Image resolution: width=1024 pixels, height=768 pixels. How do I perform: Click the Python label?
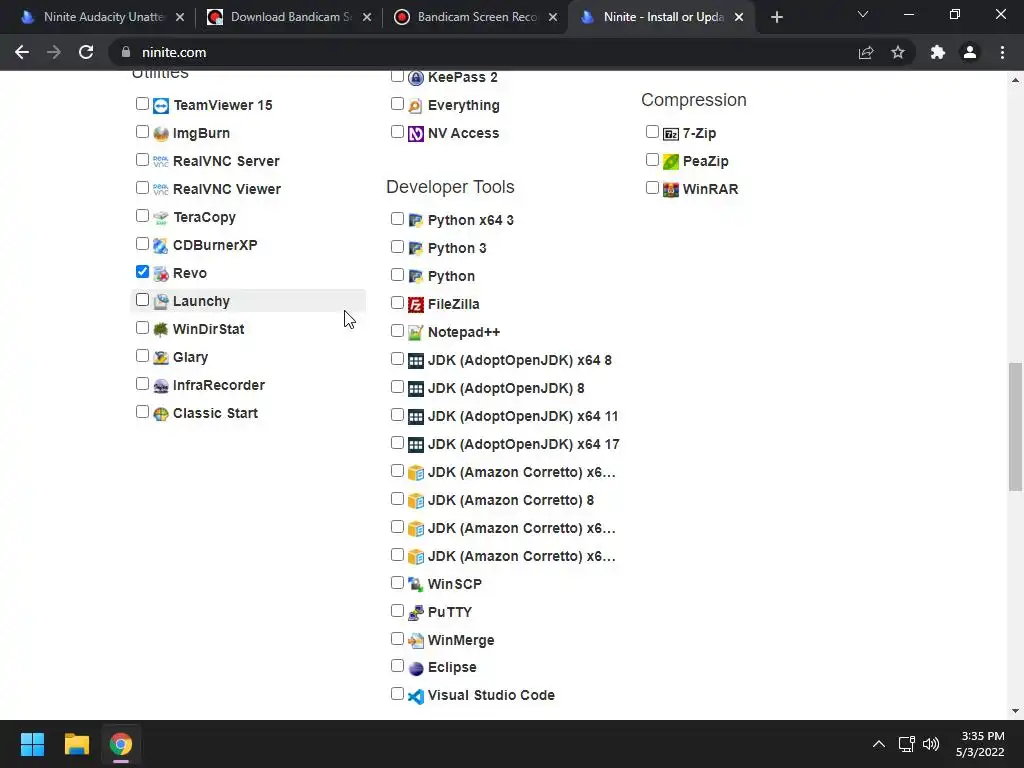point(451,276)
